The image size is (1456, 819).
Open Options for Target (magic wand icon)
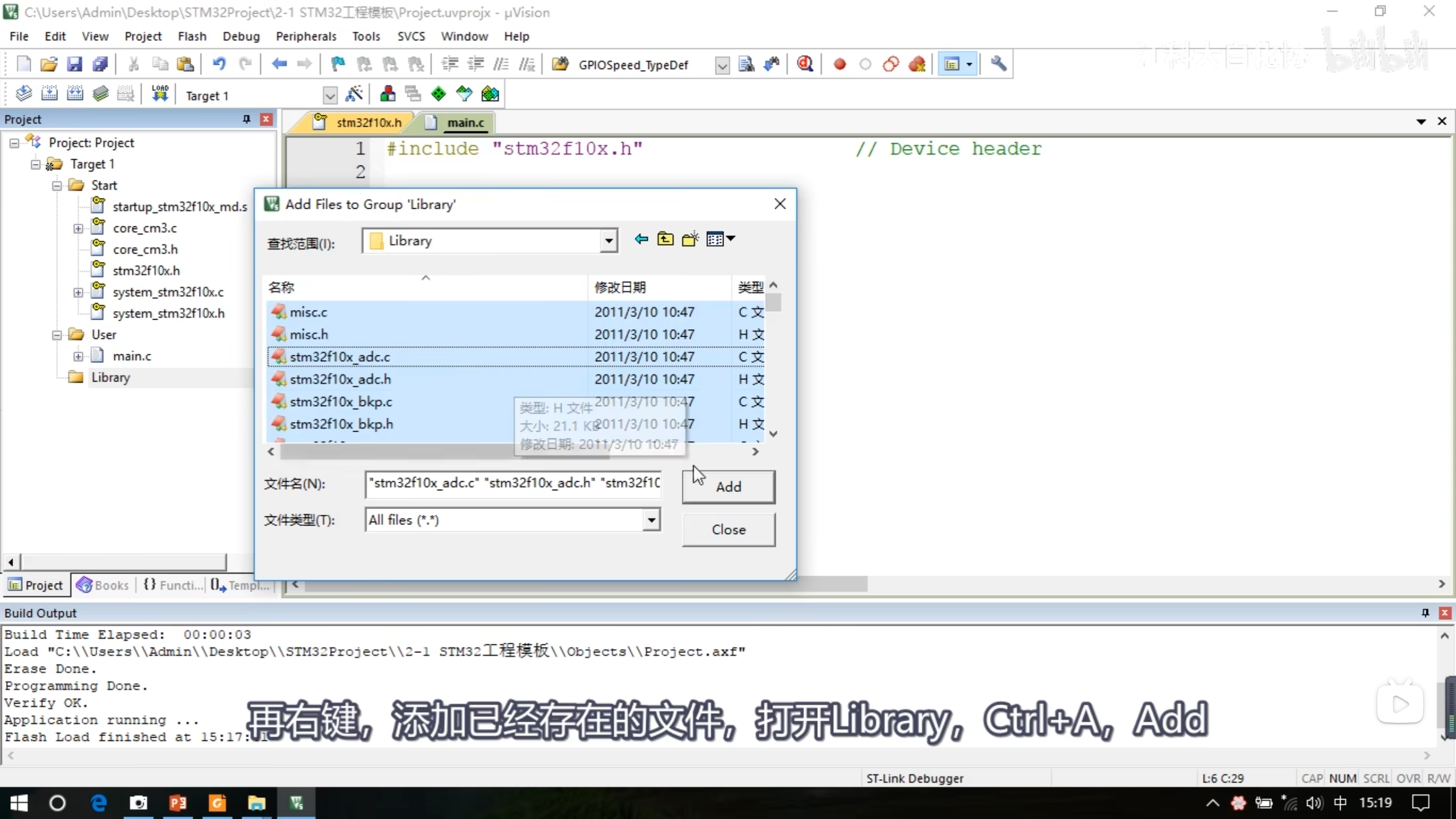(x=354, y=94)
